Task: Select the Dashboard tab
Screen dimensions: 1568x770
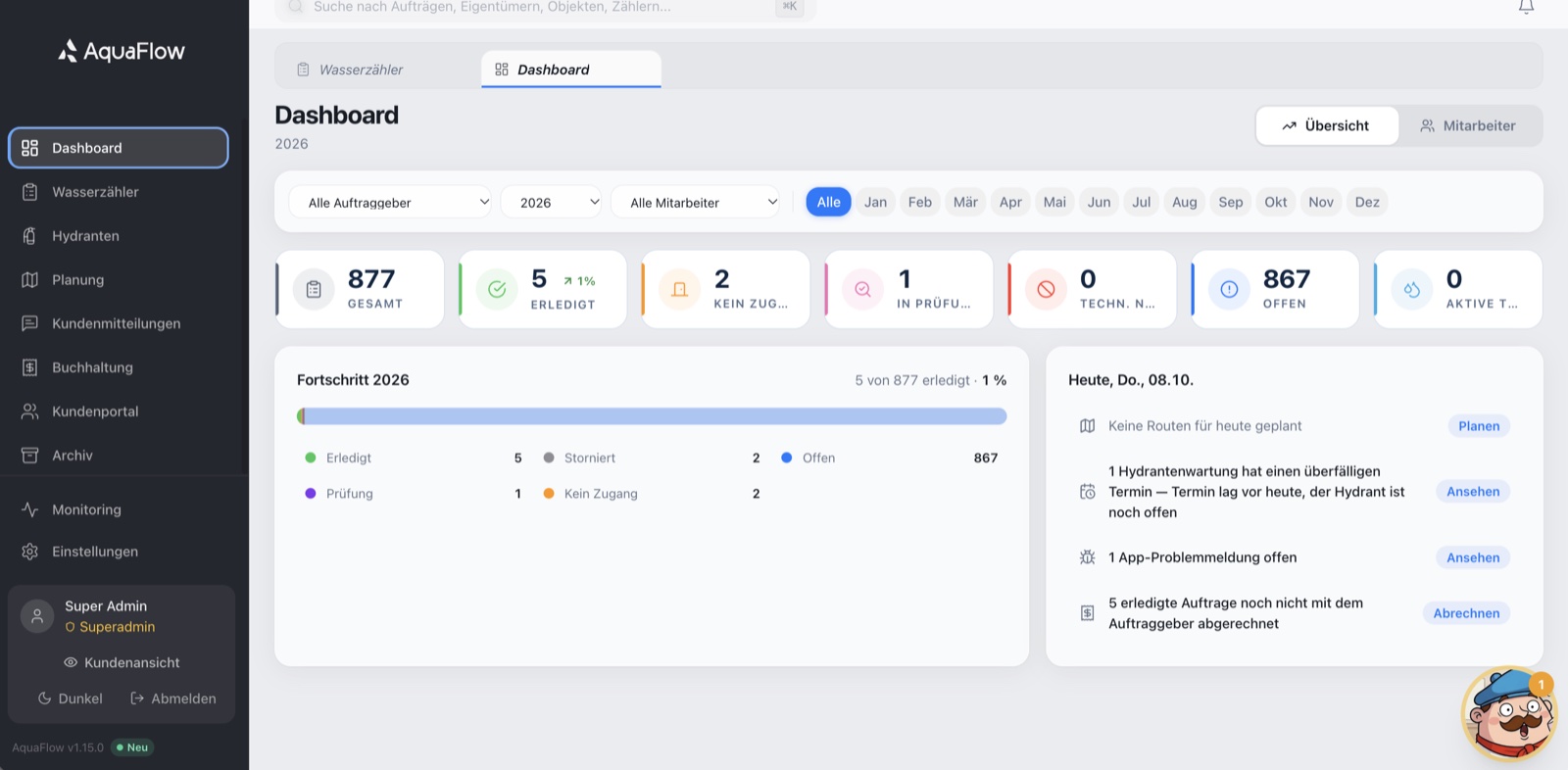Action: (x=571, y=70)
